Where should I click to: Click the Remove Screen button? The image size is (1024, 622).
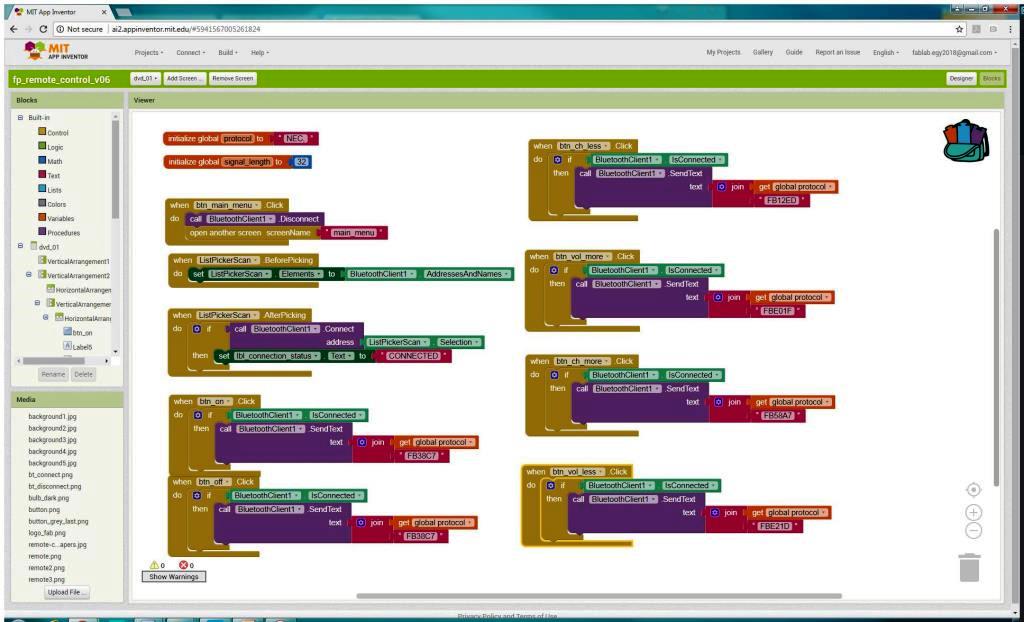click(232, 78)
